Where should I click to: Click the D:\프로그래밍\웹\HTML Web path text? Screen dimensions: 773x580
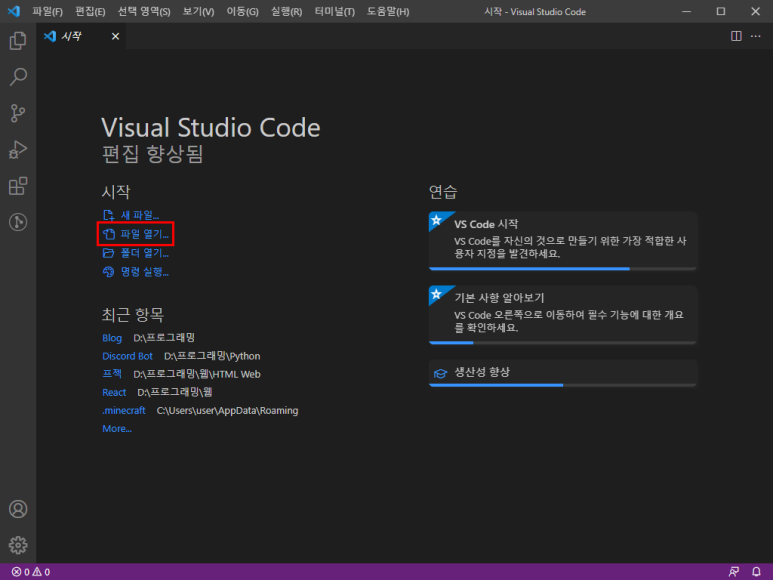(197, 374)
